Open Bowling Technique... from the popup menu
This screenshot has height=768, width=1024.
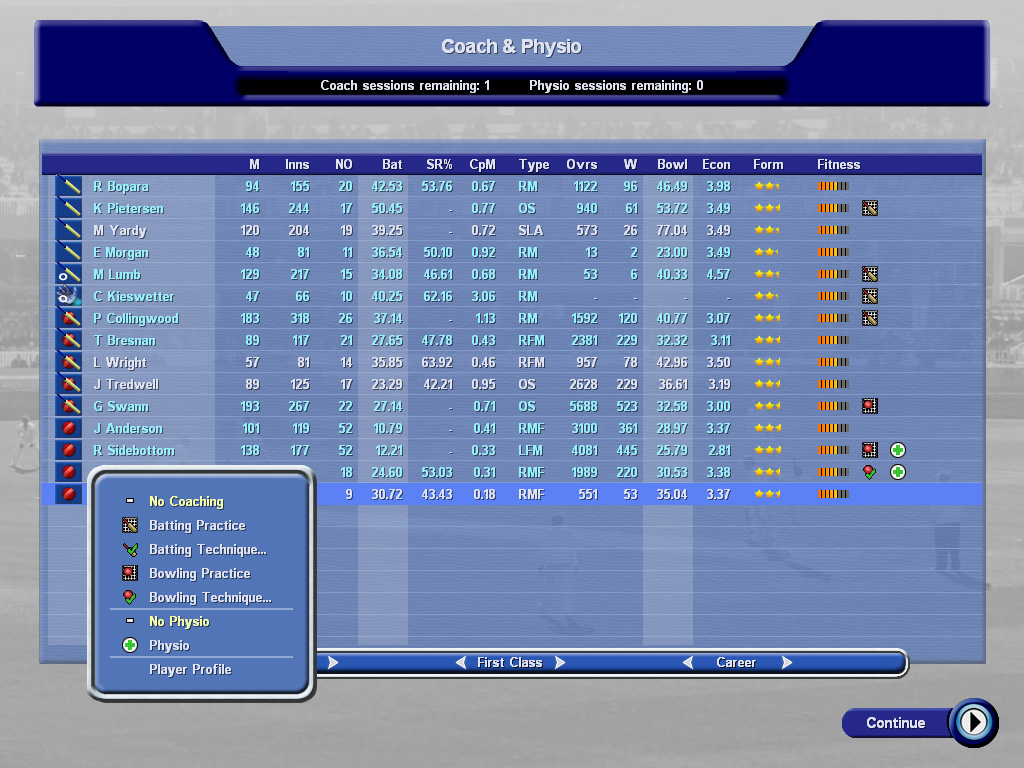[210, 598]
